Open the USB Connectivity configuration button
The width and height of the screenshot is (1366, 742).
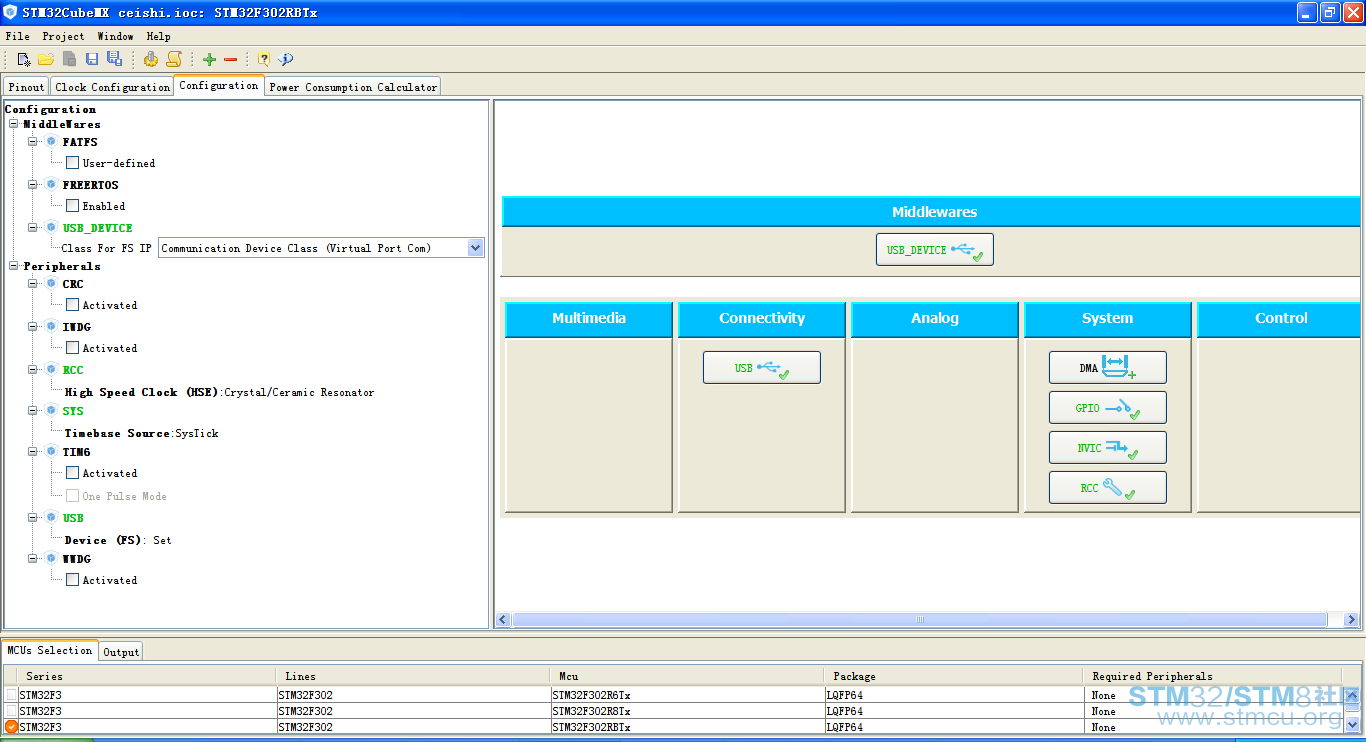[x=762, y=368]
